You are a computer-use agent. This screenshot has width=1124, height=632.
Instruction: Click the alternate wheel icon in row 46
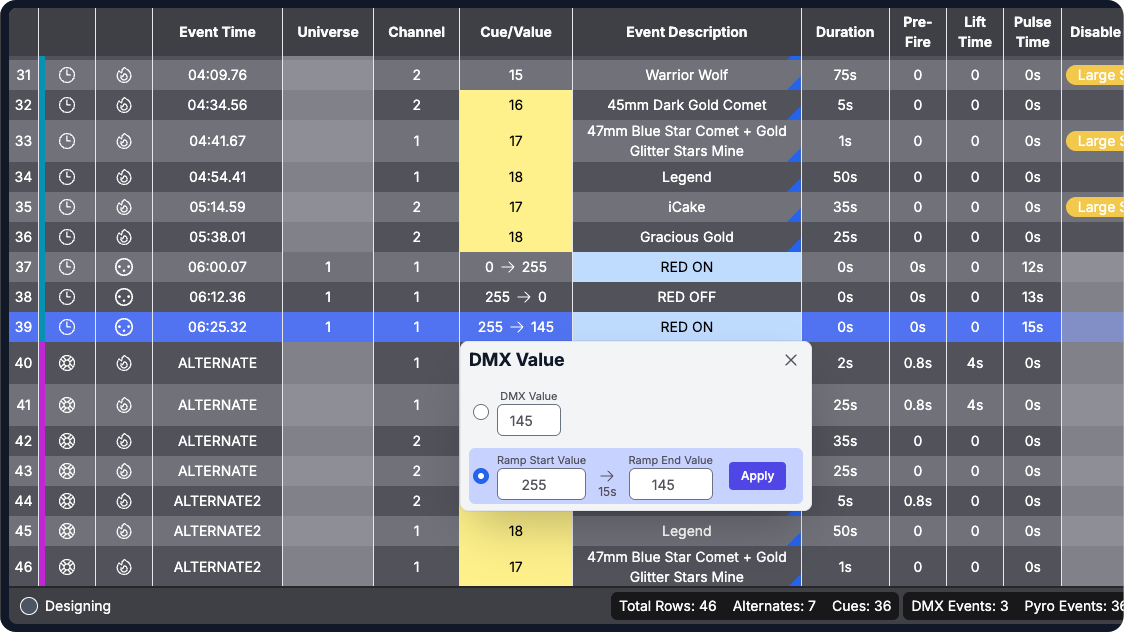pyautogui.click(x=67, y=567)
